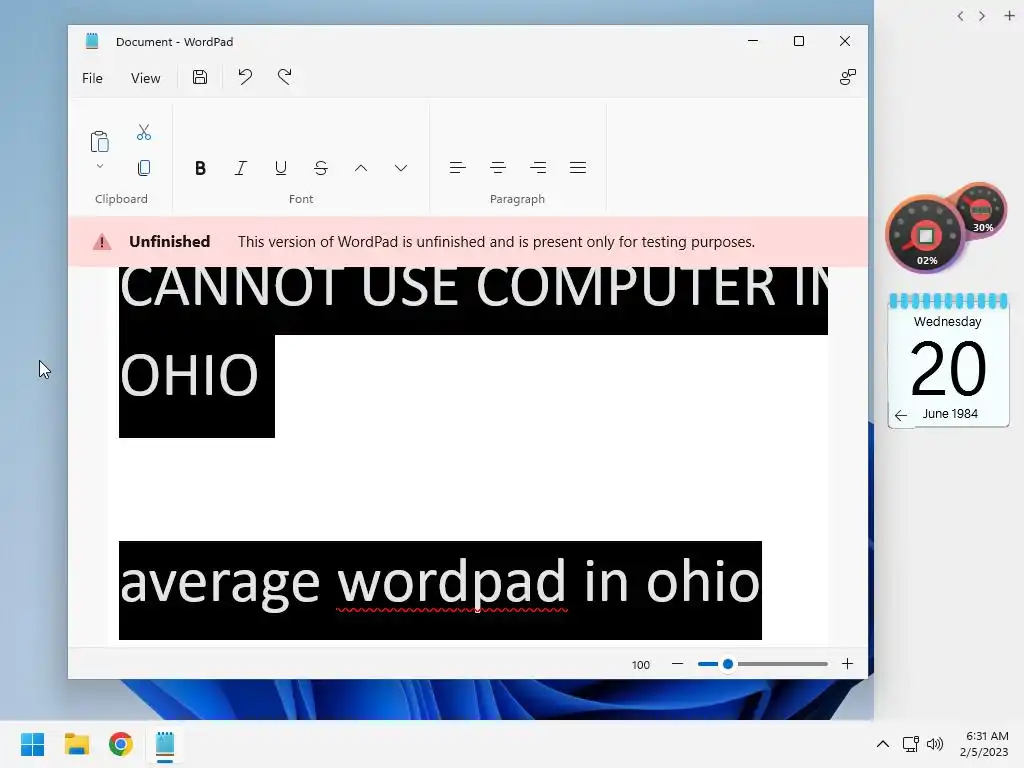The image size is (1024, 768).
Task: Align text left
Action: [x=458, y=168]
